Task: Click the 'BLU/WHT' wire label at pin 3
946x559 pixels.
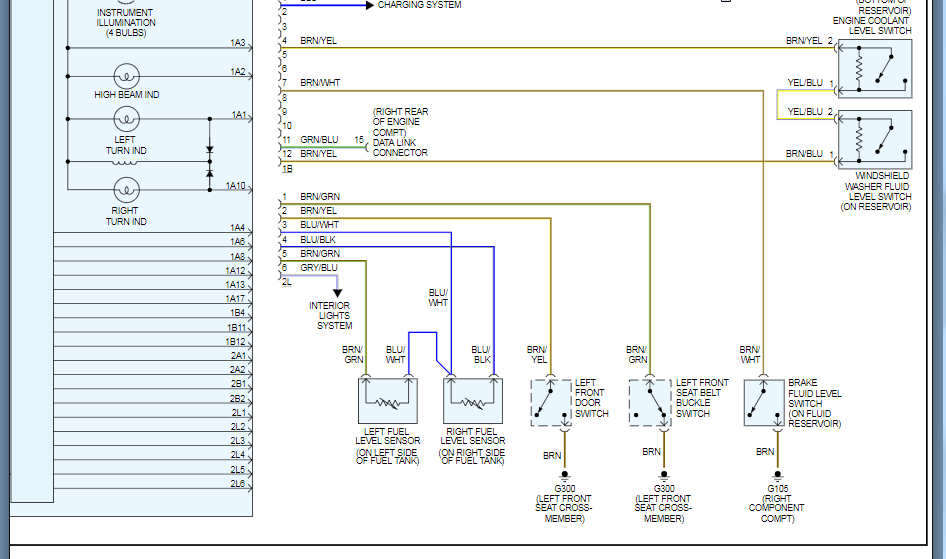Action: [320, 225]
